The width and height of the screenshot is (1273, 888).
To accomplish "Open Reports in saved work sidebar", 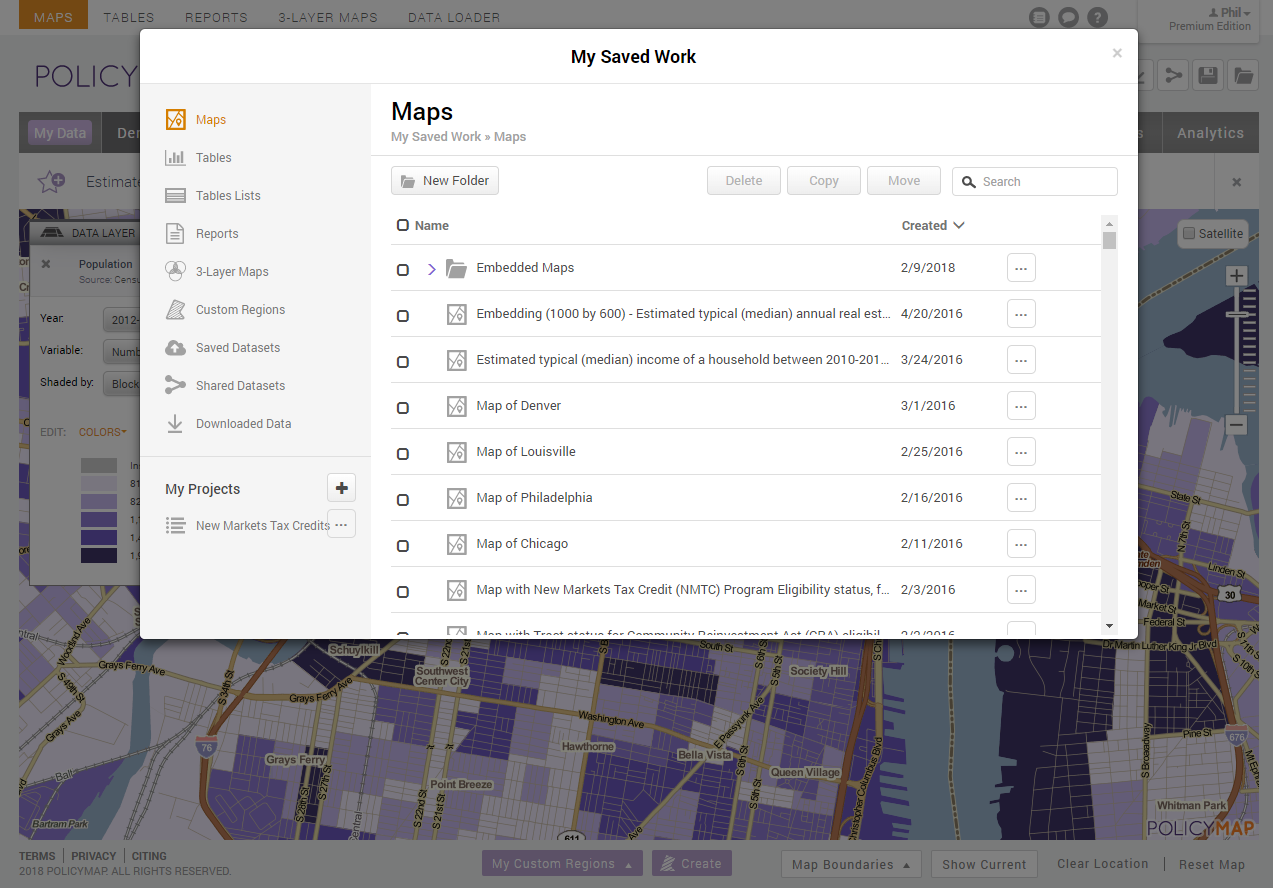I will click(202, 234).
